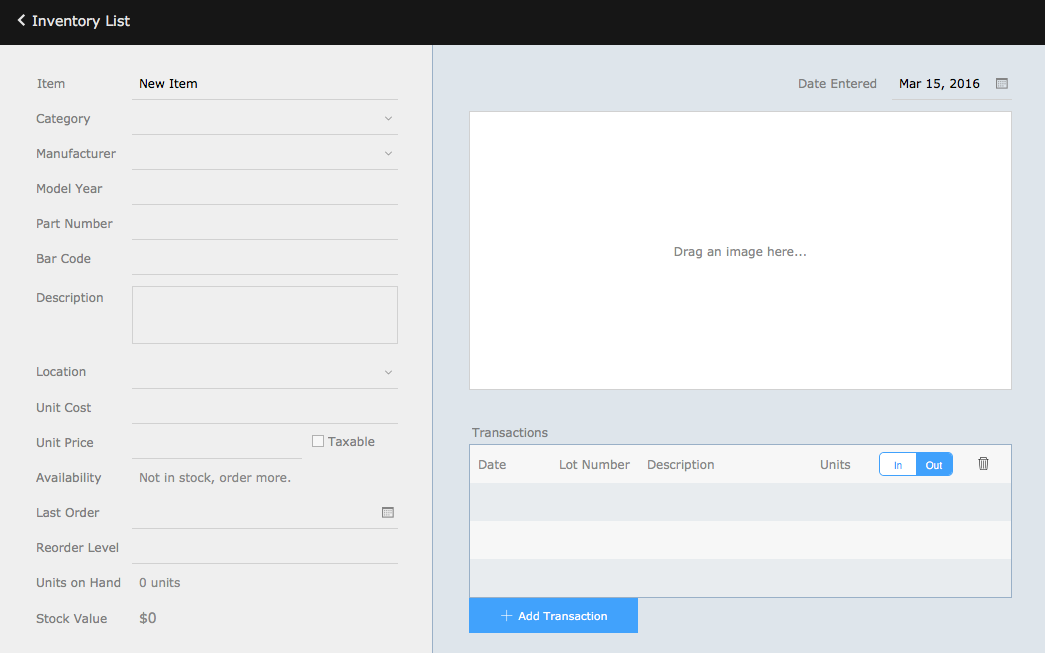Click the Inventory List navigation label

point(80,21)
